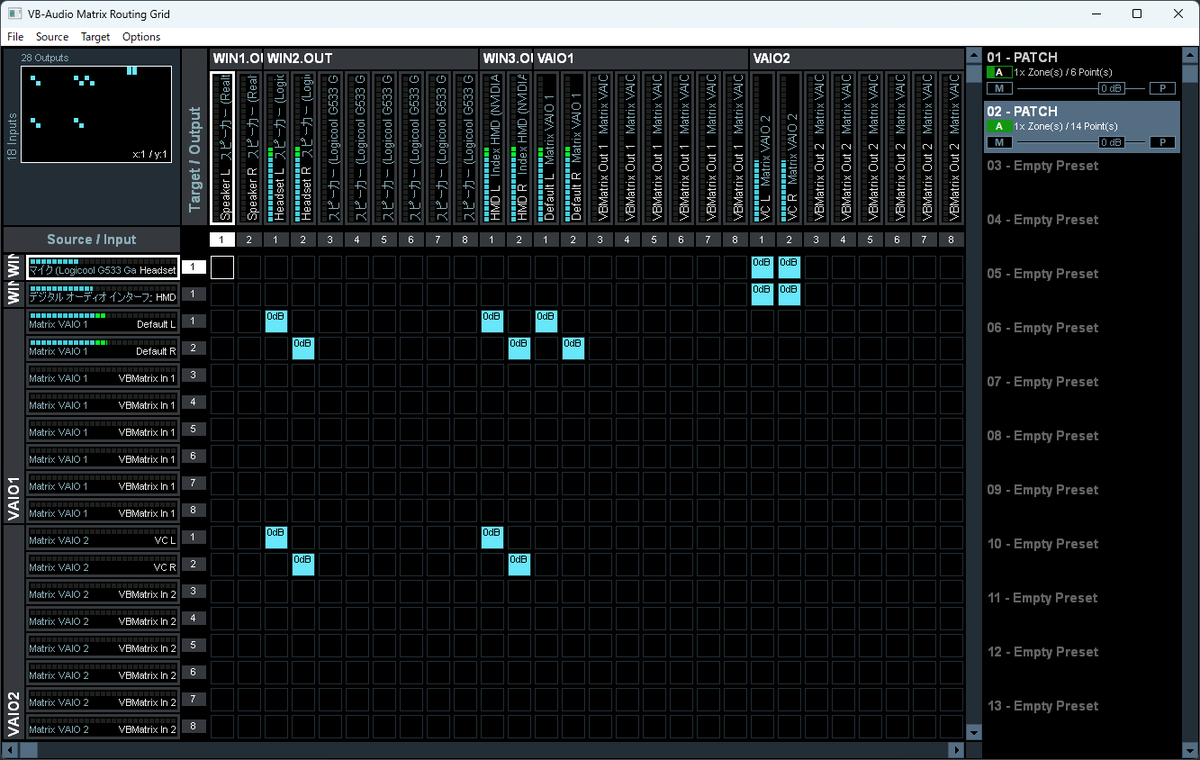This screenshot has width=1200, height=760.
Task: Mute preset 01 - PATCH with M
Action: click(999, 88)
